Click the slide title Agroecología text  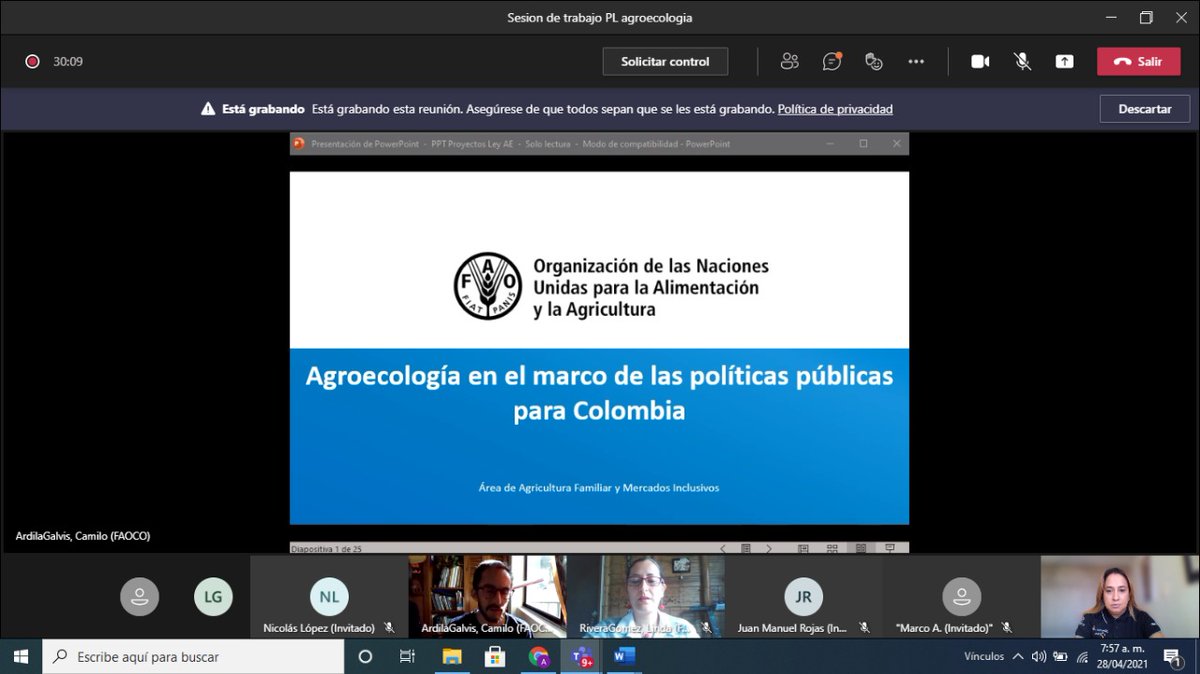(x=599, y=393)
